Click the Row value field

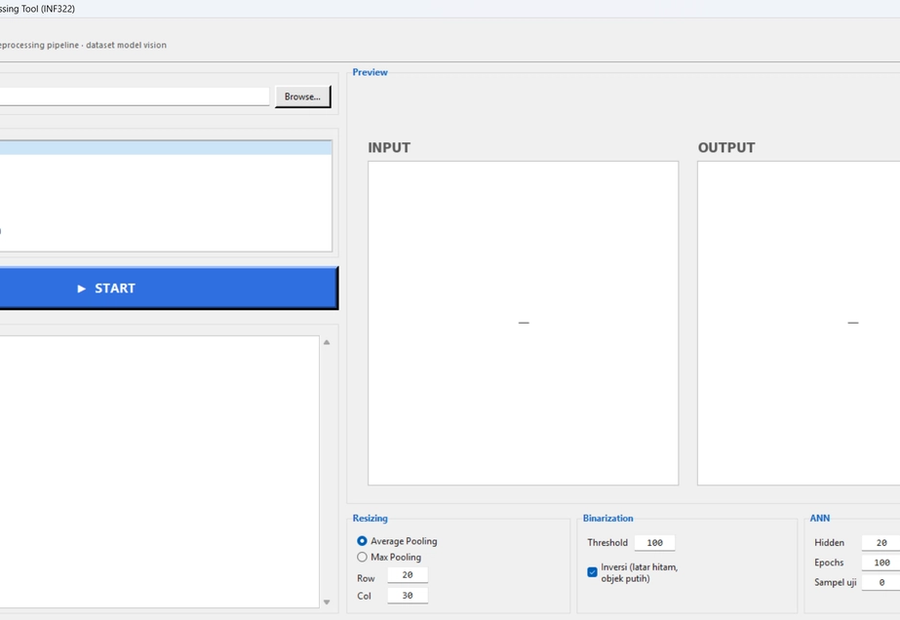(408, 575)
